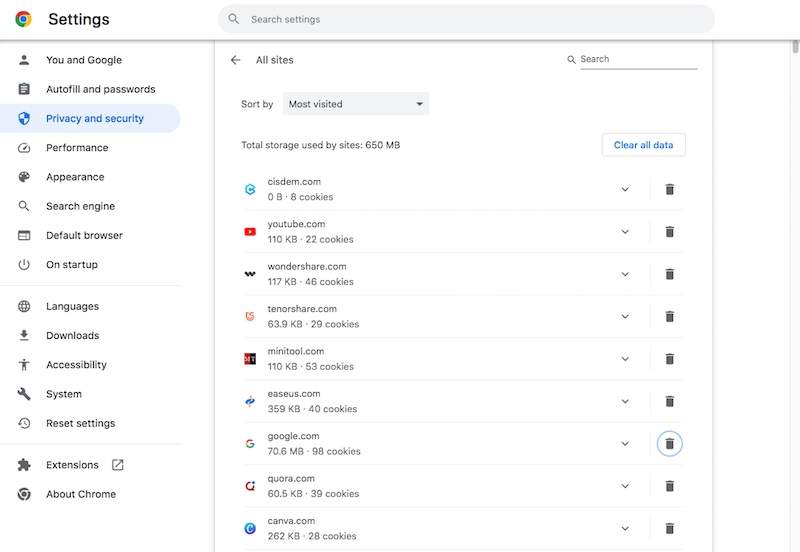
Task: Click the easeus.com favicon
Action: pyautogui.click(x=250, y=402)
